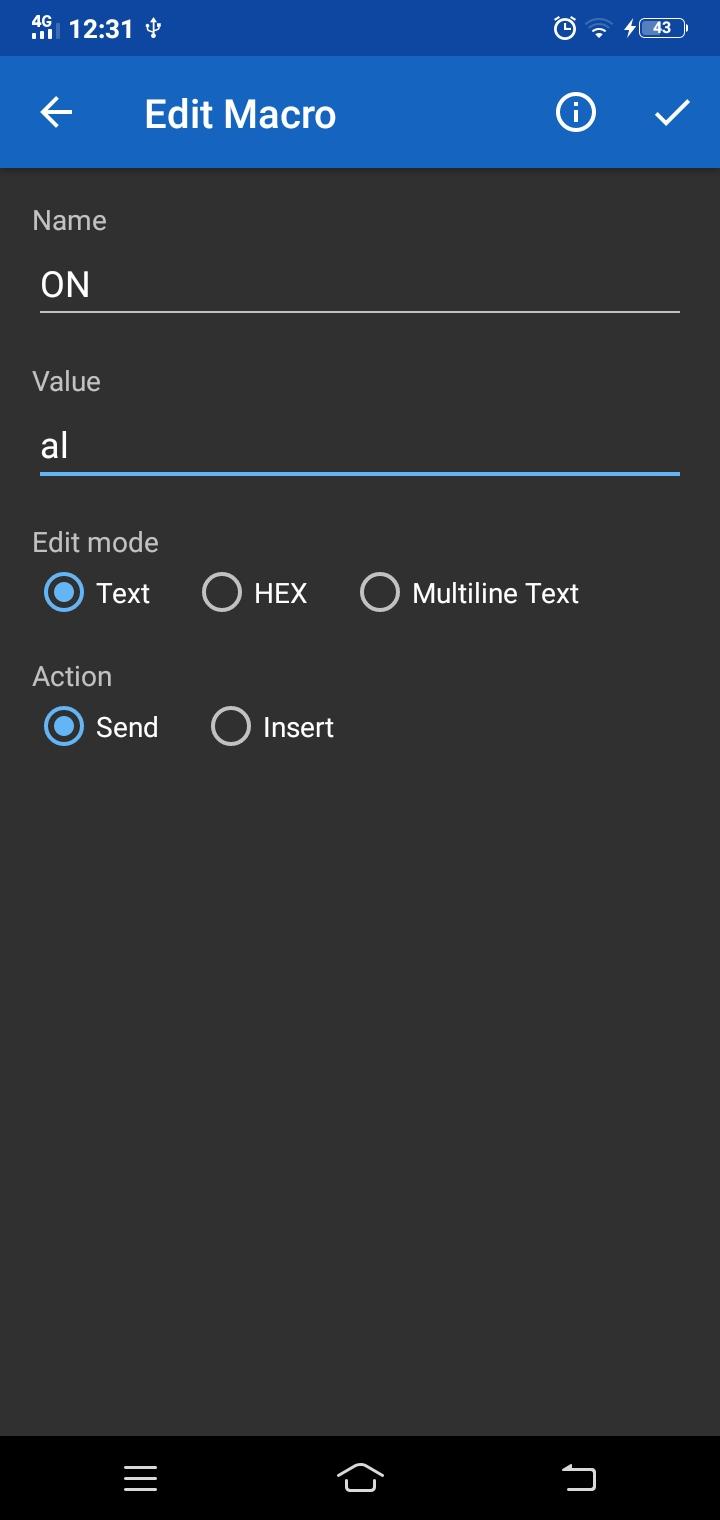Tap the home navigation button

[360, 1478]
